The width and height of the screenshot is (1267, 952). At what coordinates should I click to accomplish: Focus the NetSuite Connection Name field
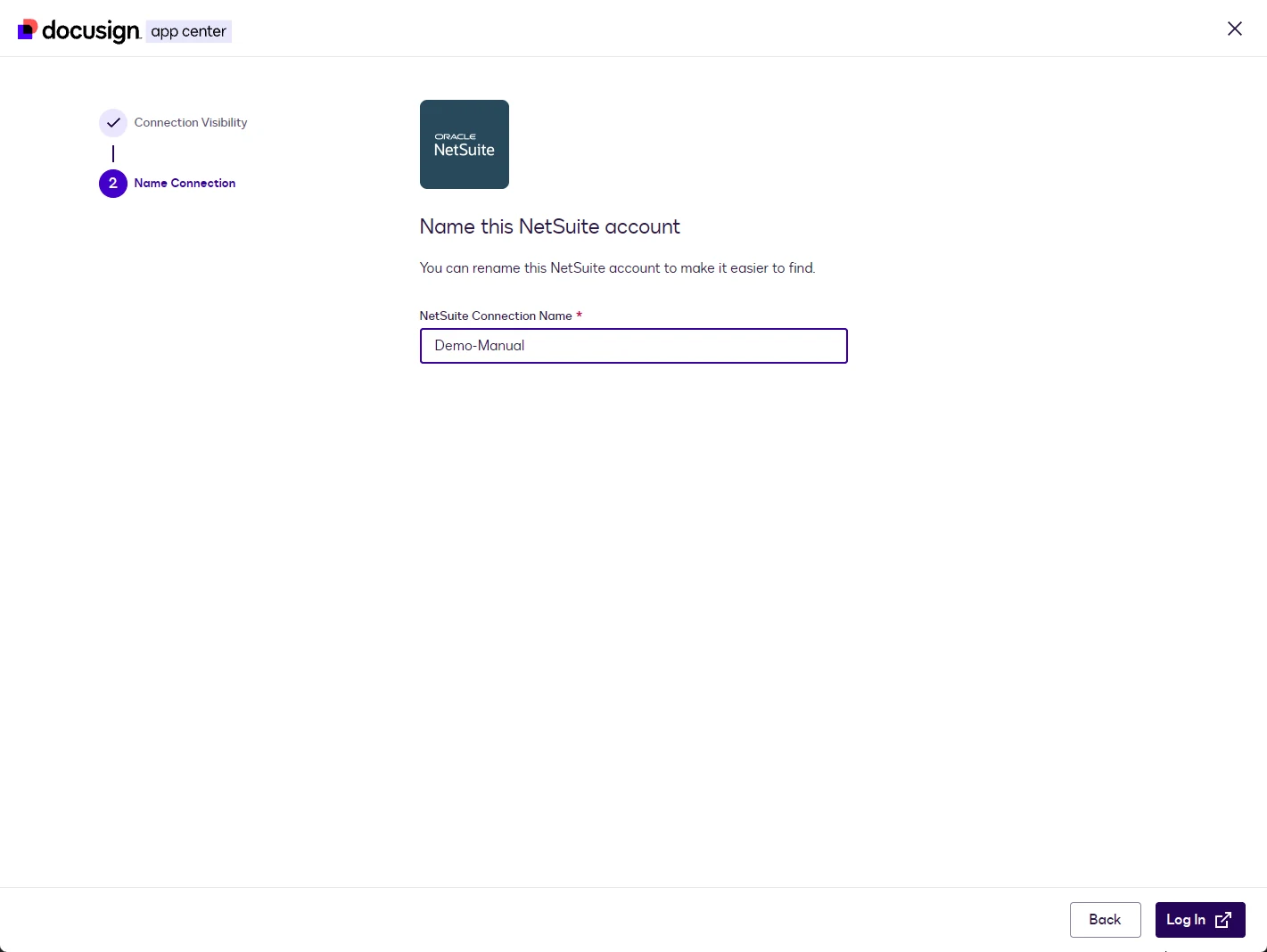(634, 346)
